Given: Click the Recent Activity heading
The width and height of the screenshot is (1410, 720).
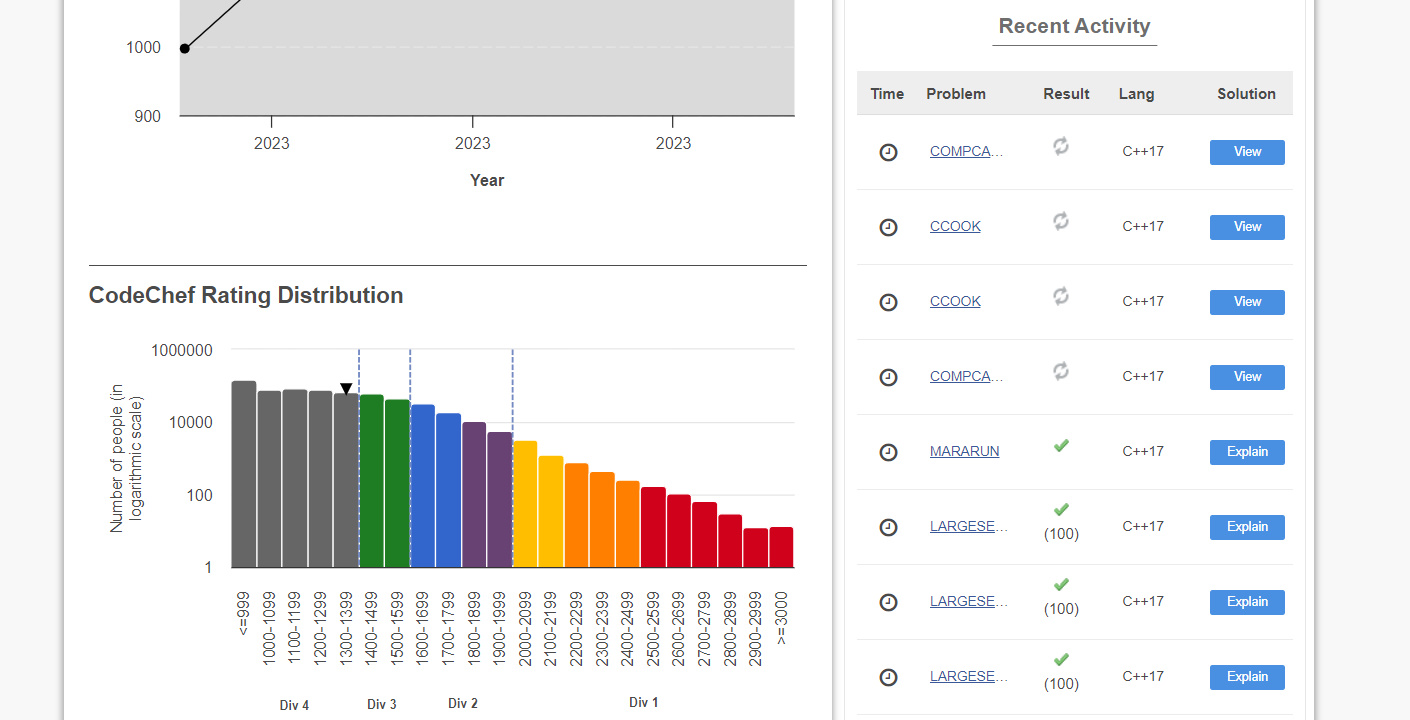Looking at the screenshot, I should tap(1074, 26).
